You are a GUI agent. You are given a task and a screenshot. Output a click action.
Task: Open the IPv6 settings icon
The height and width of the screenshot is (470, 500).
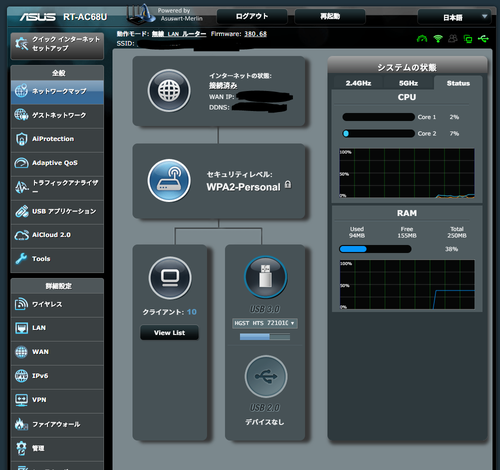[x=21, y=376]
